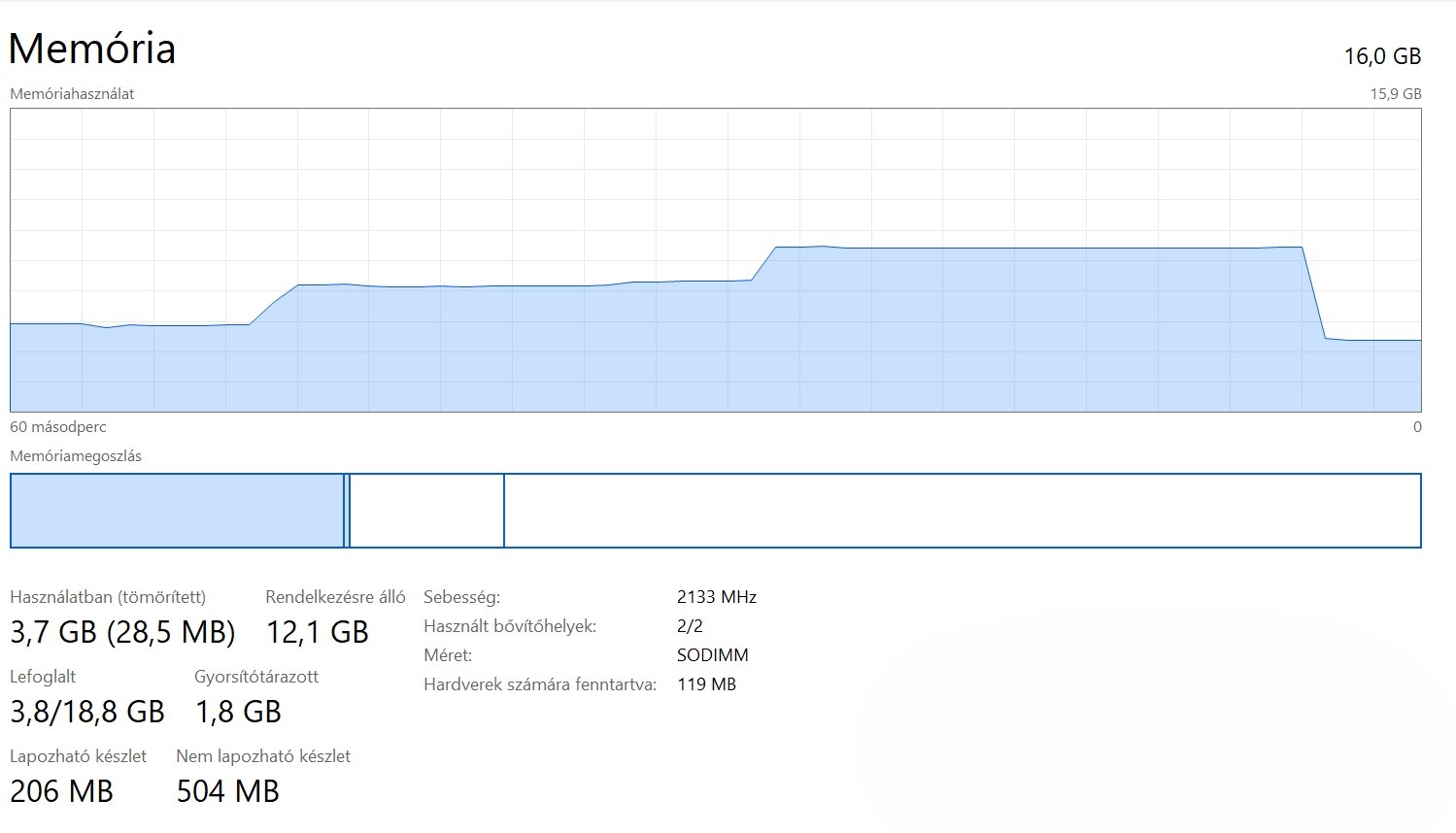1456x833 pixels.
Task: Click the SODIMM form factor value
Action: (x=712, y=655)
